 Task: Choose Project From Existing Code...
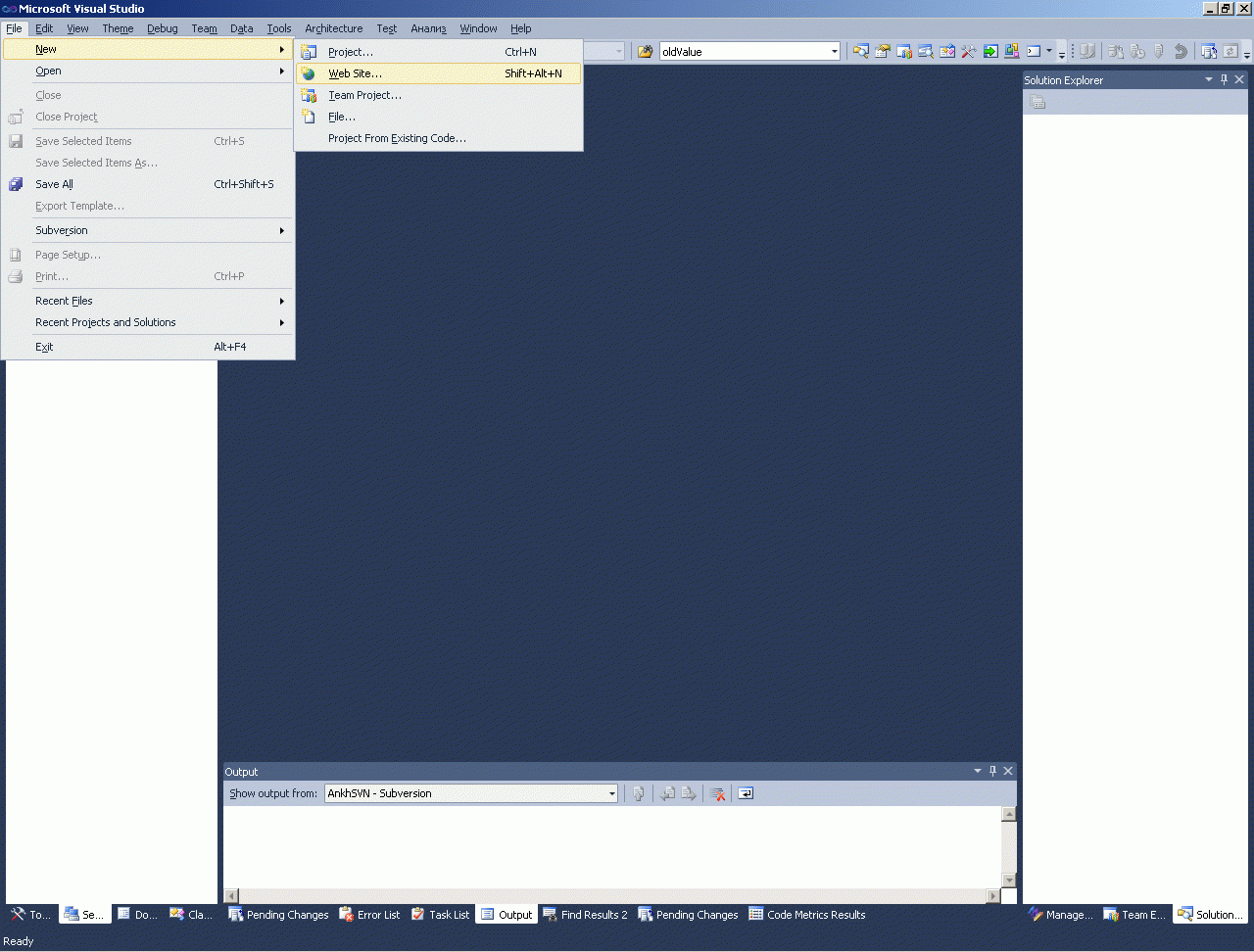point(439,138)
